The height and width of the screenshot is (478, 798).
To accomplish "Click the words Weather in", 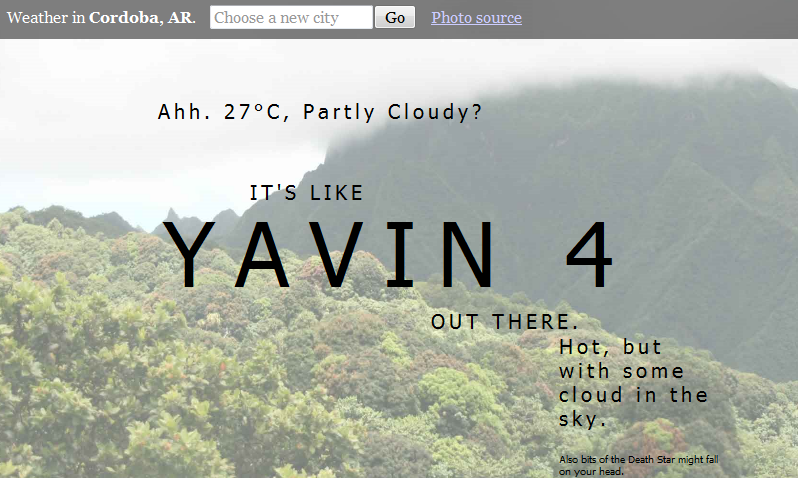I will 46,17.
